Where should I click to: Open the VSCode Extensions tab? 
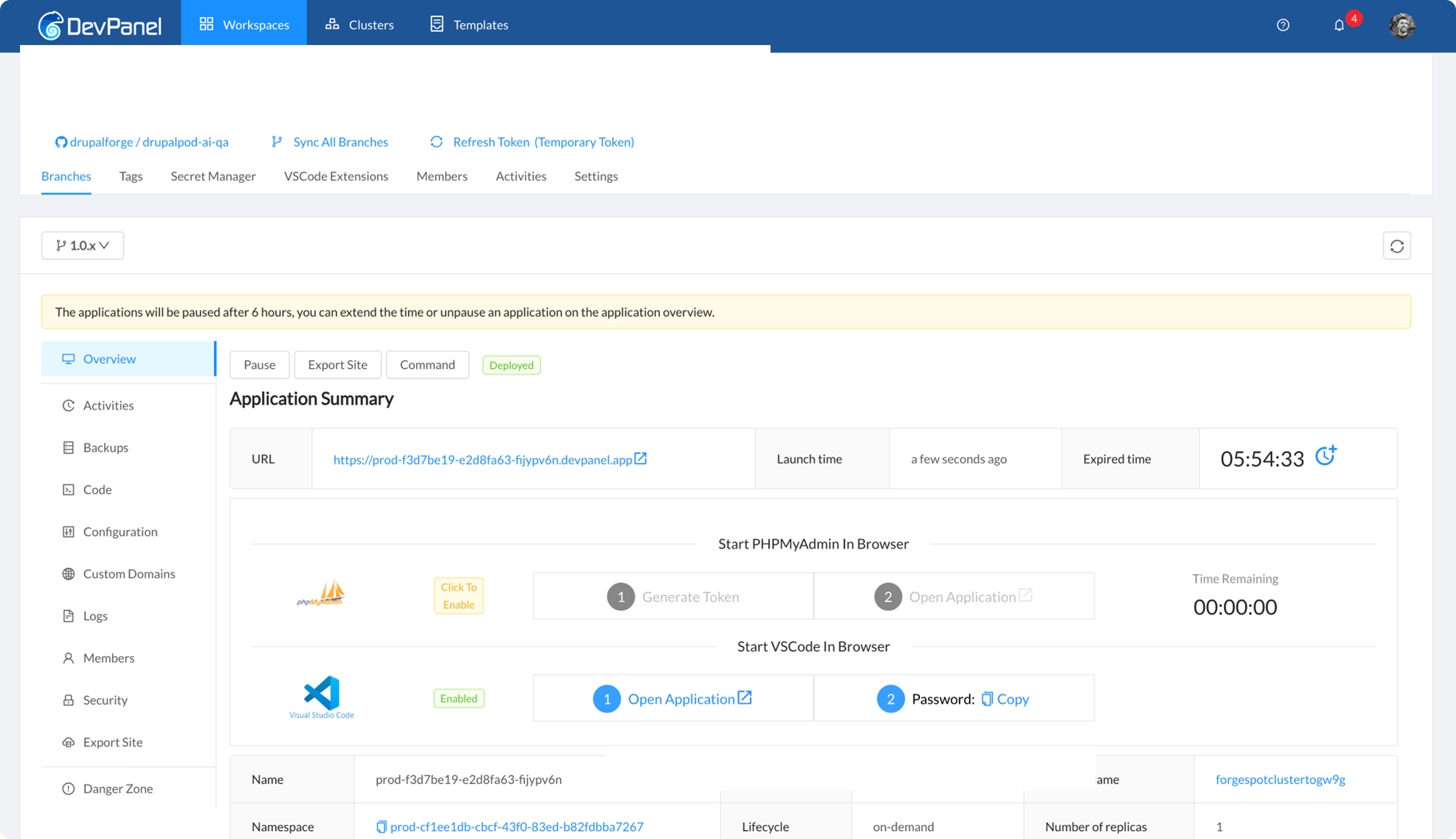pyautogui.click(x=336, y=176)
